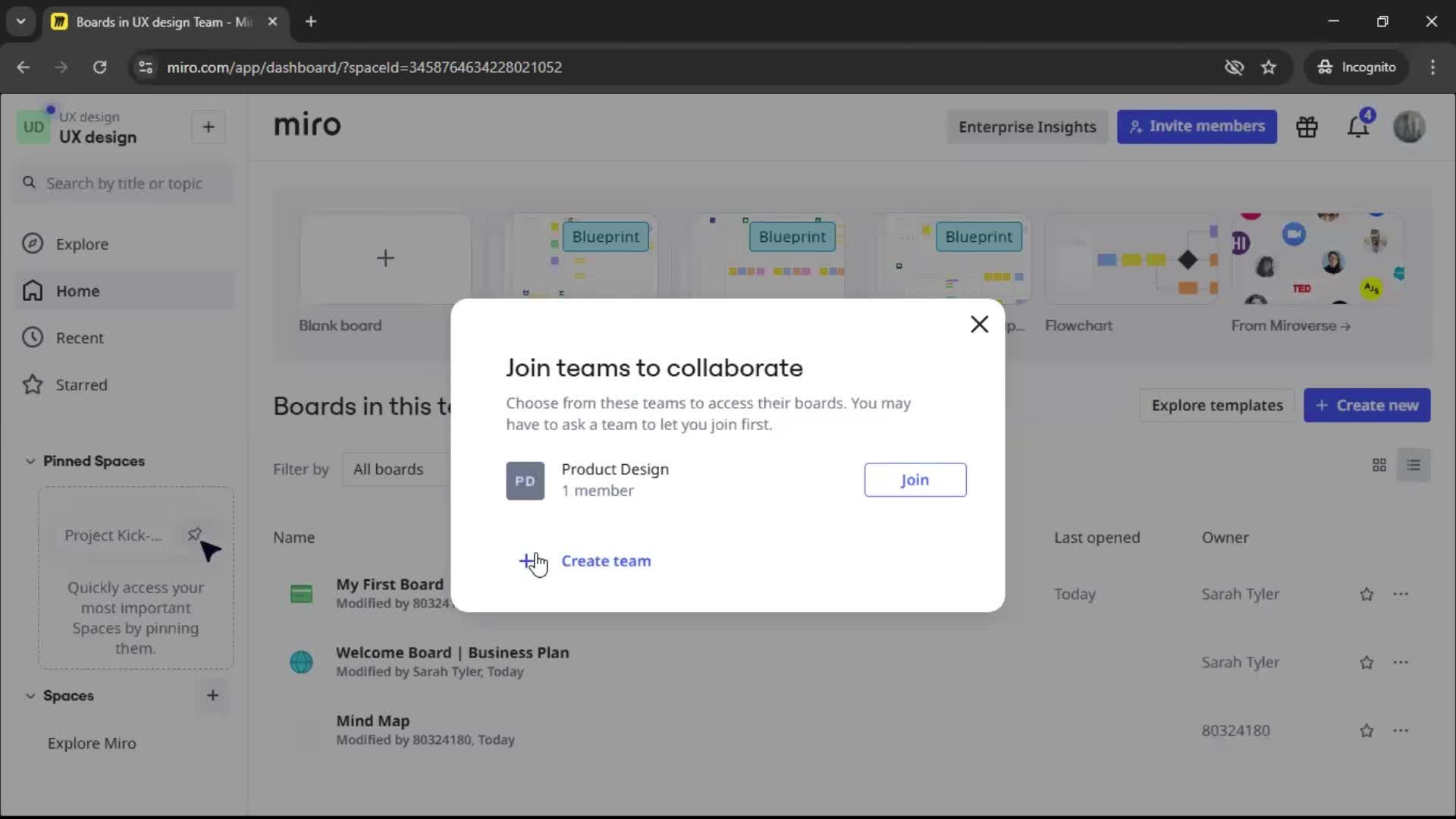Viewport: 1456px width, 819px height.
Task: Click the pin icon on Project Kick-off
Action: click(195, 535)
